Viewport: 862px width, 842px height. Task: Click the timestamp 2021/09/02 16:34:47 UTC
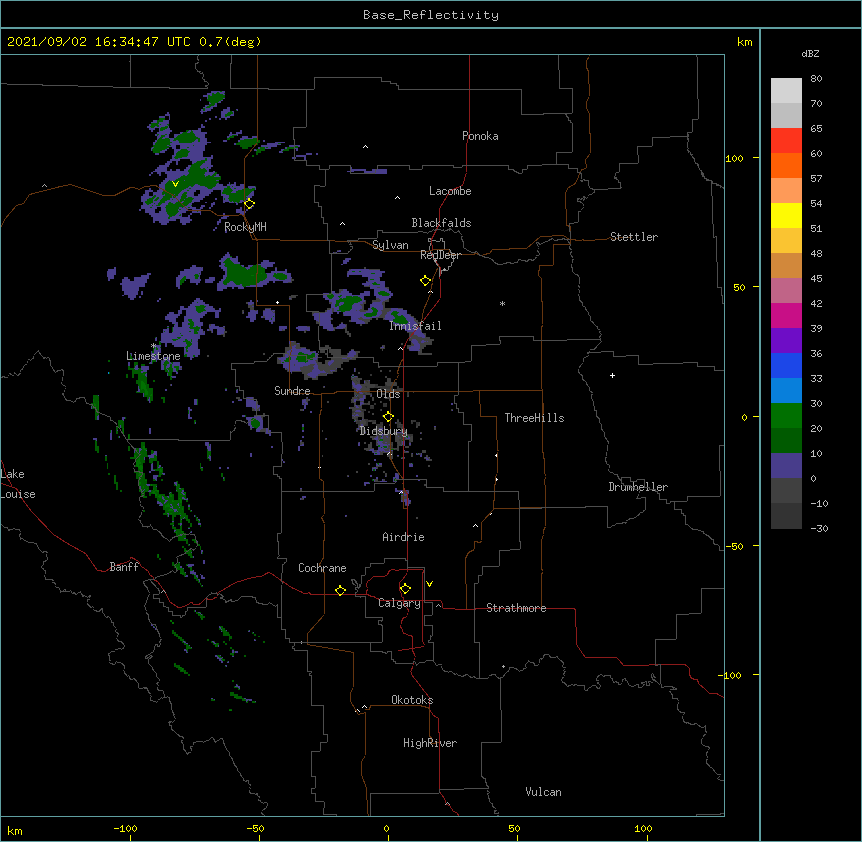pyautogui.click(x=99, y=42)
